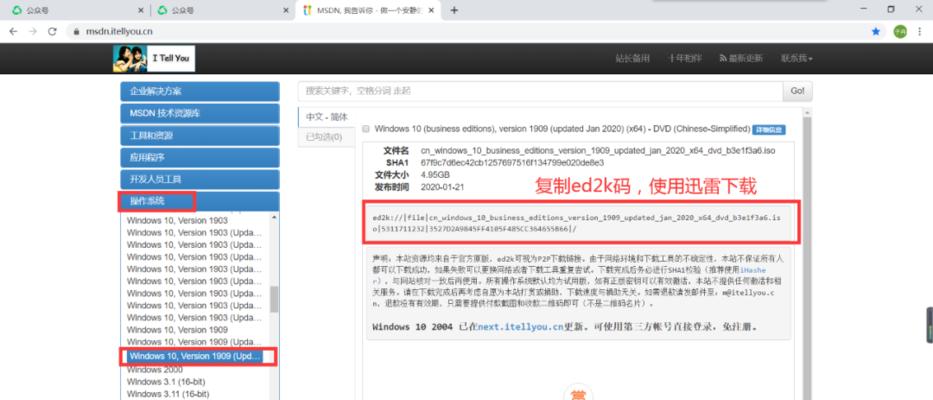Image resolution: width=933 pixels, height=400 pixels.
Task: Open the green profile avatar in Chrome
Action: coord(900,32)
